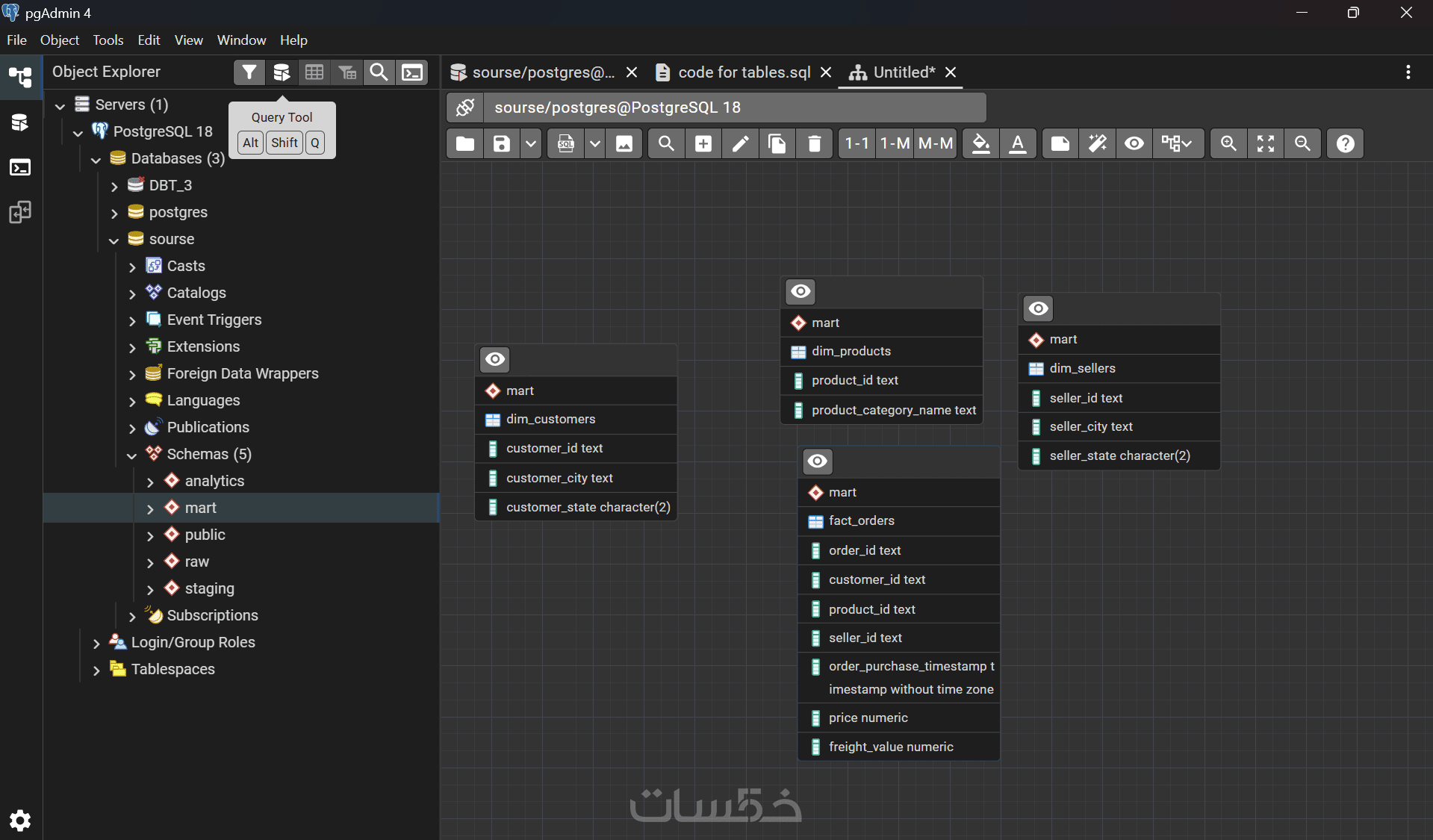Screen dimensions: 1433x840
Task: Clone the selected table
Action: 777,143
